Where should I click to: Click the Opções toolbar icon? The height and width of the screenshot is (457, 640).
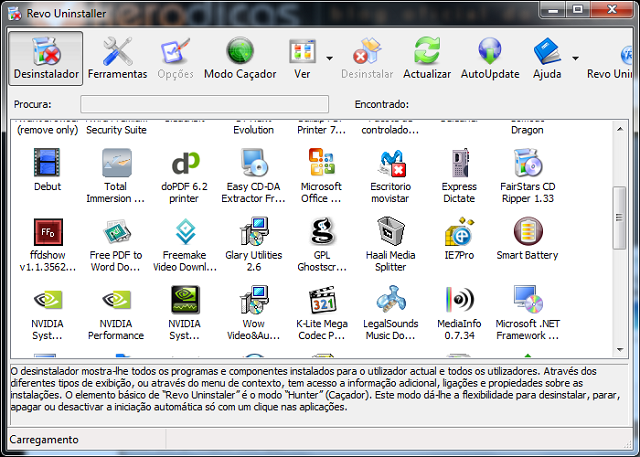(176, 58)
